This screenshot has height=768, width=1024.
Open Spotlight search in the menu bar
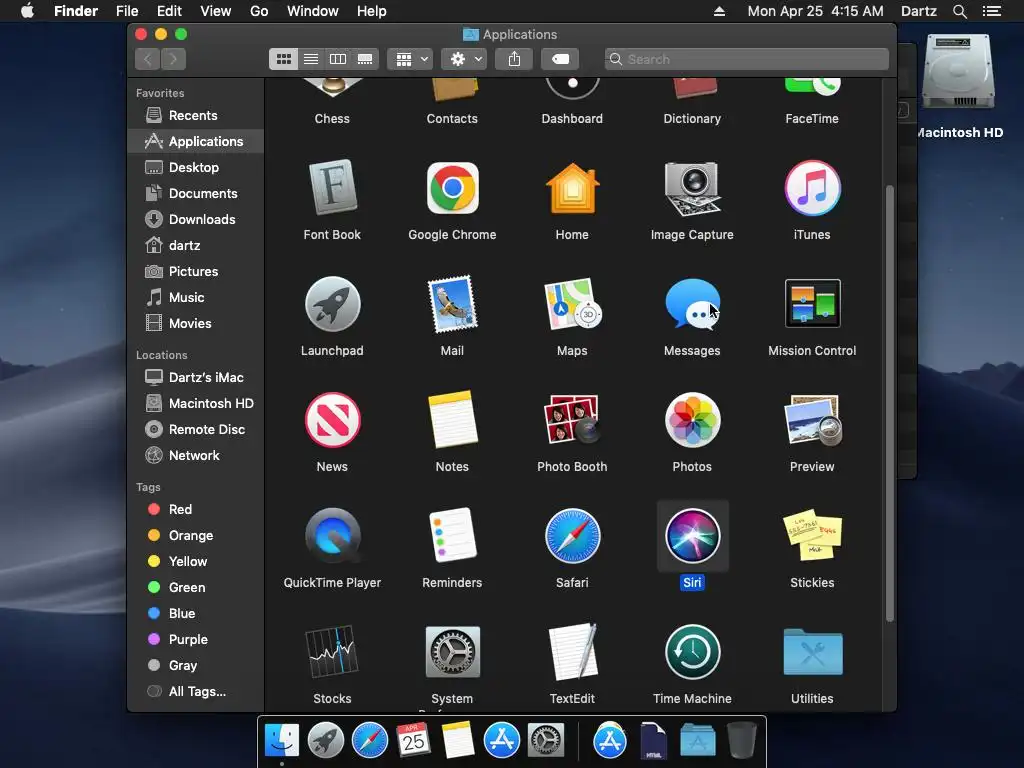pyautogui.click(x=959, y=11)
